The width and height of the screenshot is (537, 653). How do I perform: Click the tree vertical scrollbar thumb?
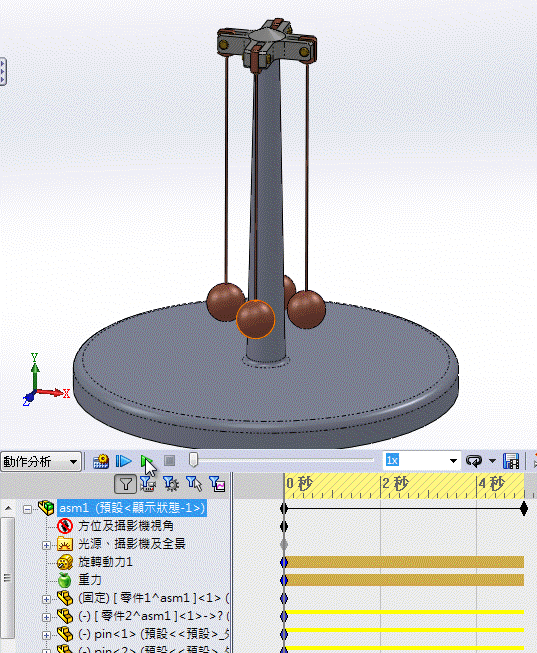click(7, 578)
